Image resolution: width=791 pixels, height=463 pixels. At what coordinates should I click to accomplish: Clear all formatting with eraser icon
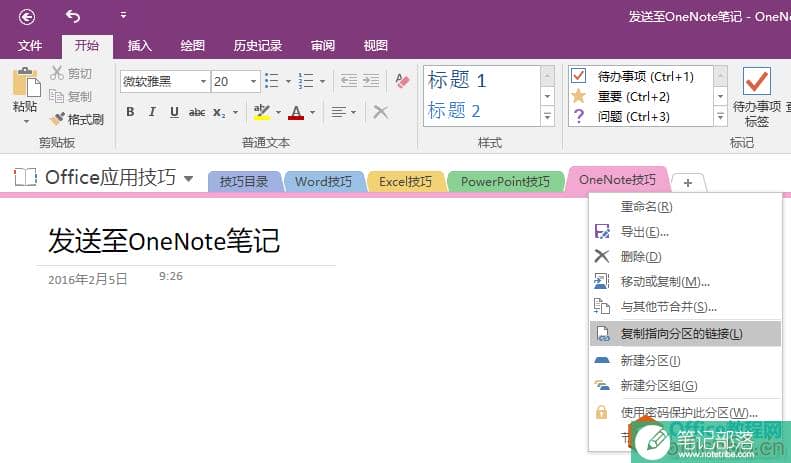click(x=403, y=81)
